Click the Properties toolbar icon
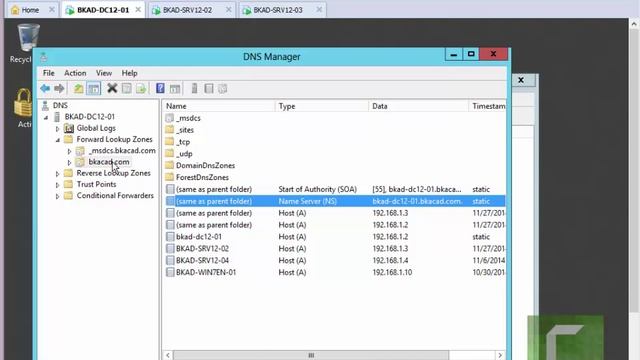The width and height of the screenshot is (640, 360). tap(127, 88)
